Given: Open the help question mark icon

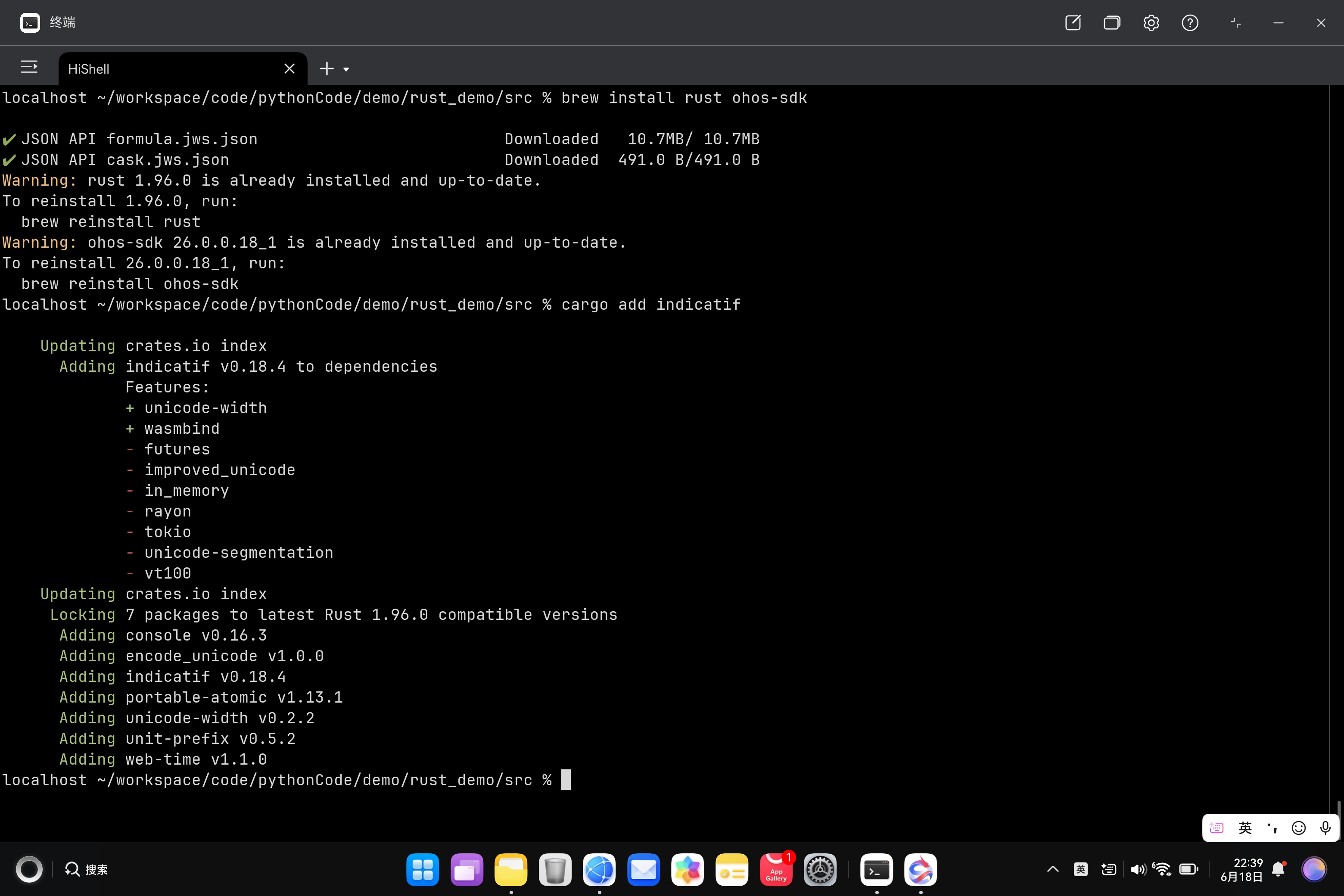Looking at the screenshot, I should (x=1190, y=23).
